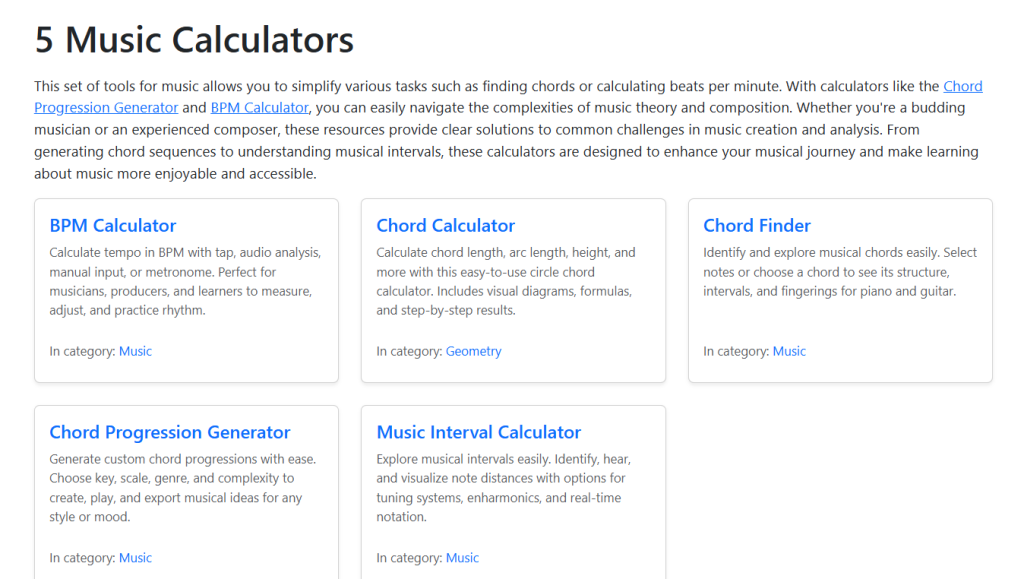The width and height of the screenshot is (1024, 579).
Task: Click the Chord Finder description text
Action: pos(839,272)
